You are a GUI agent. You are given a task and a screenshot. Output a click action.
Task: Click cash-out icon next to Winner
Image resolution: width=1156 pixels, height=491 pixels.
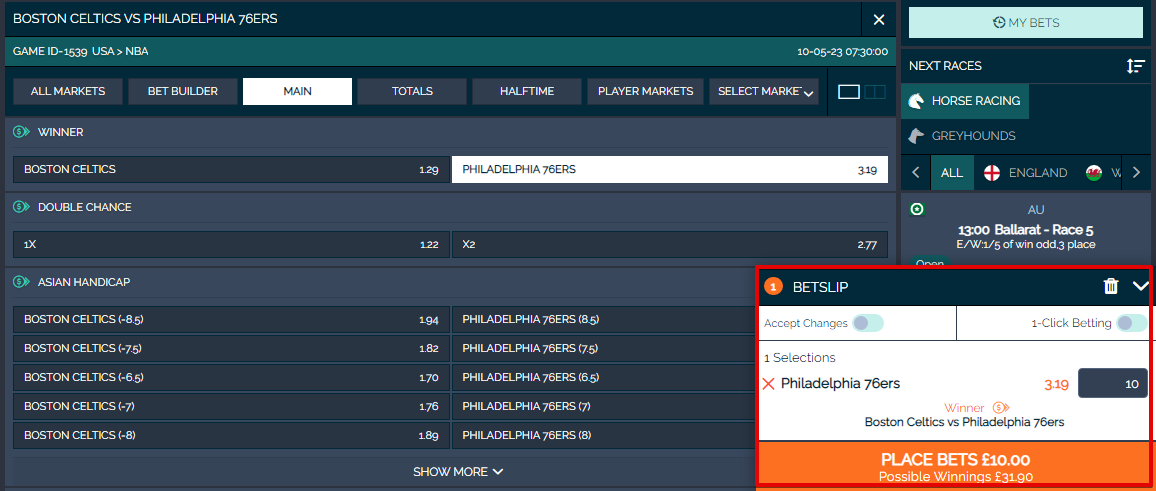(x=21, y=133)
